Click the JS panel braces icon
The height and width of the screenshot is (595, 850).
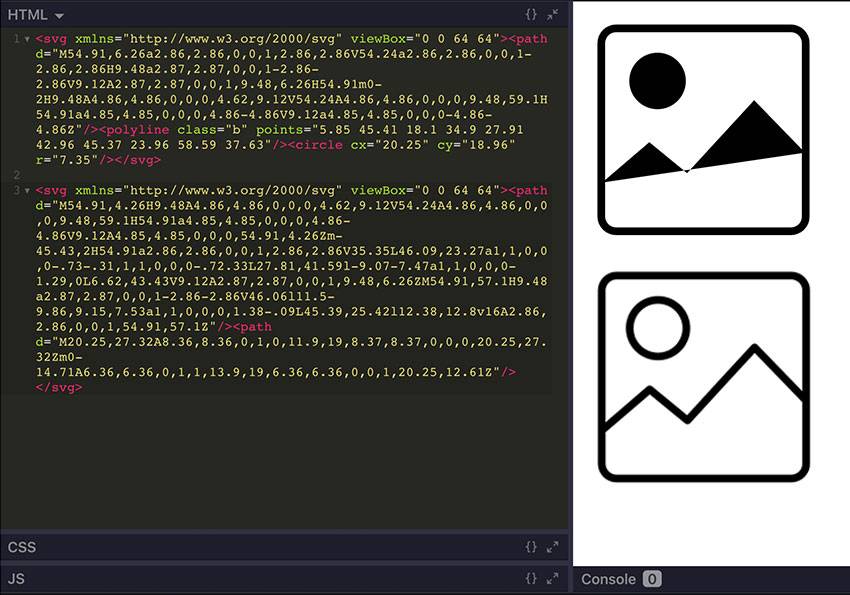(x=531, y=578)
